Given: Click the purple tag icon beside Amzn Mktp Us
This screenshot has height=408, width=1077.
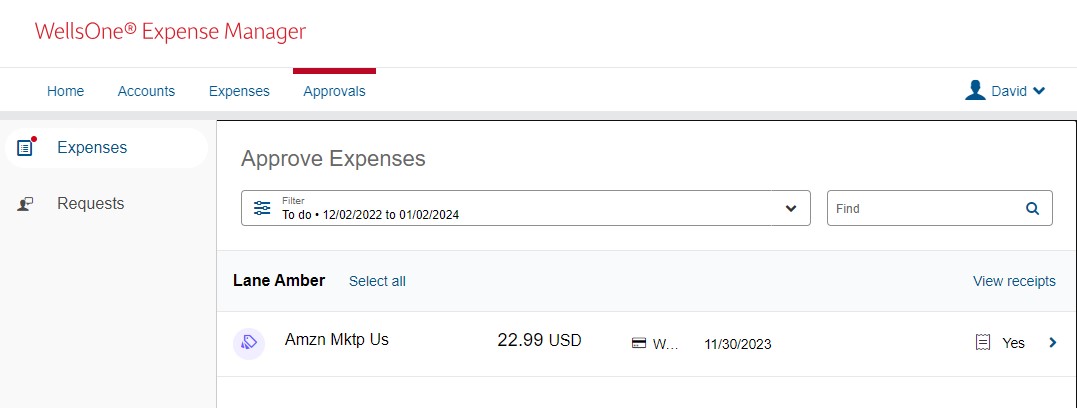Looking at the screenshot, I should 249,342.
